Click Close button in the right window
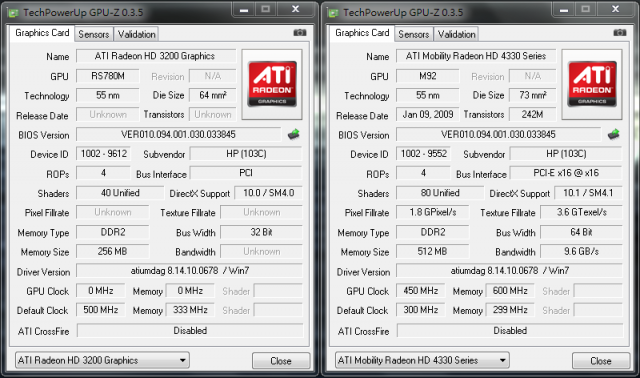Screen dimensions: 640x378 (x=601, y=361)
